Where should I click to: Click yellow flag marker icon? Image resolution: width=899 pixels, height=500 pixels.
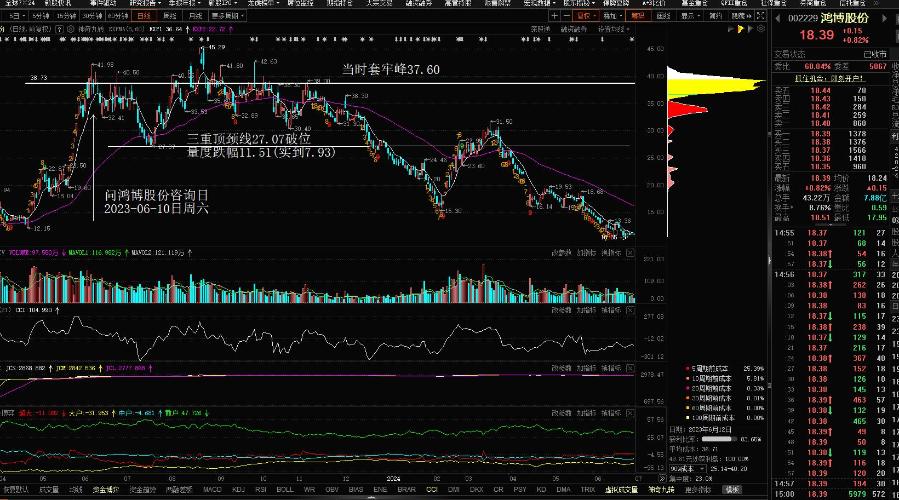[740, 29]
